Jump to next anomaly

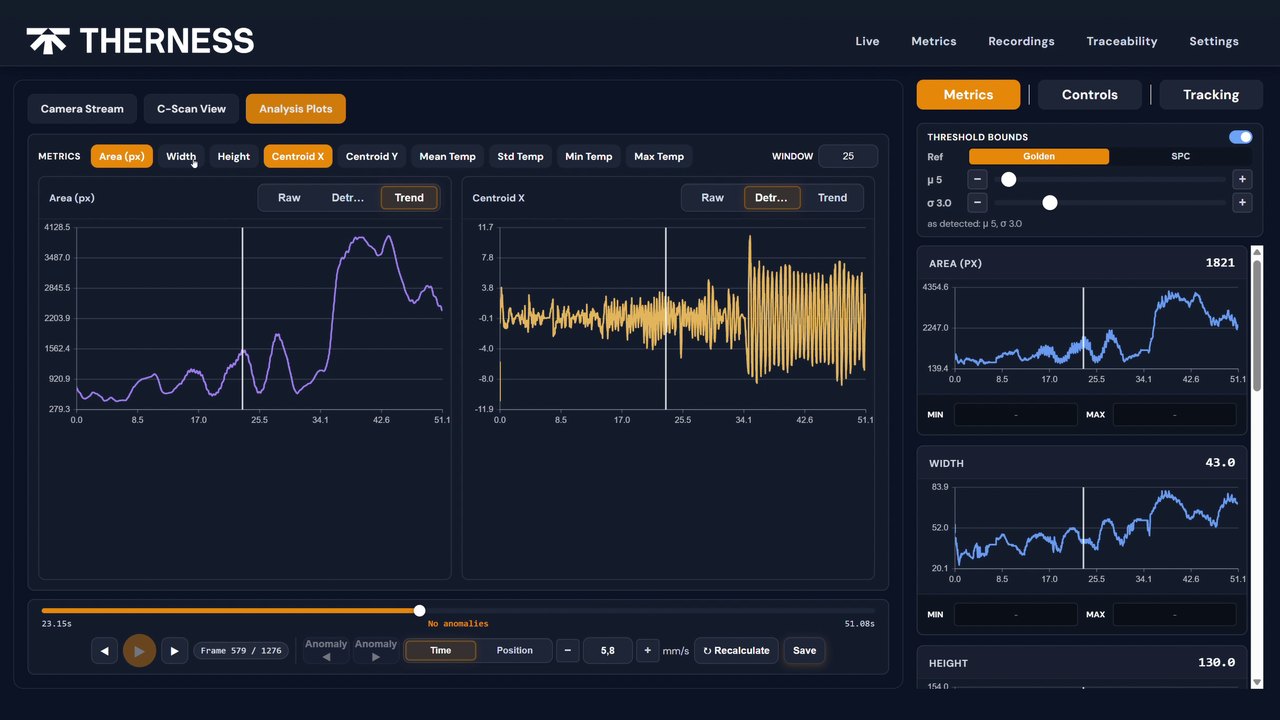pyautogui.click(x=376, y=651)
